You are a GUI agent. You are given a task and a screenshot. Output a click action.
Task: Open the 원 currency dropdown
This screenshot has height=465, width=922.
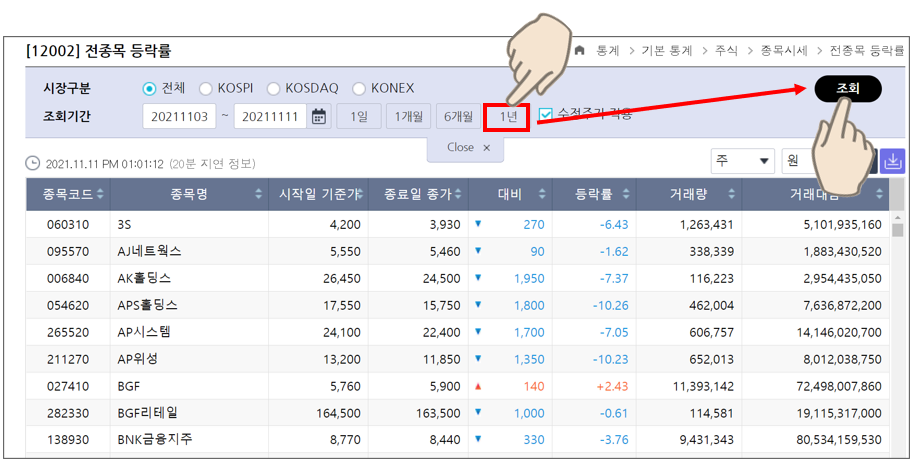pyautogui.click(x=799, y=160)
